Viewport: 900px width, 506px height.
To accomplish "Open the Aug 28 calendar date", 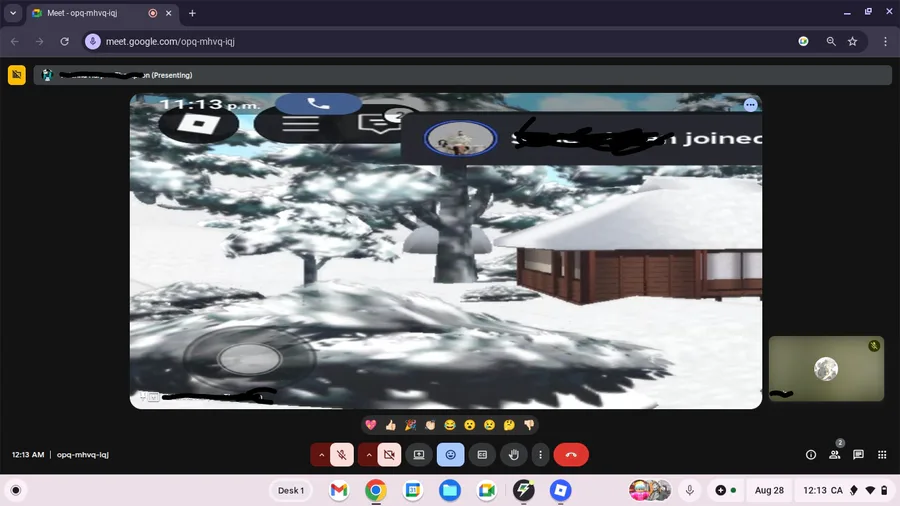I will [769, 491].
